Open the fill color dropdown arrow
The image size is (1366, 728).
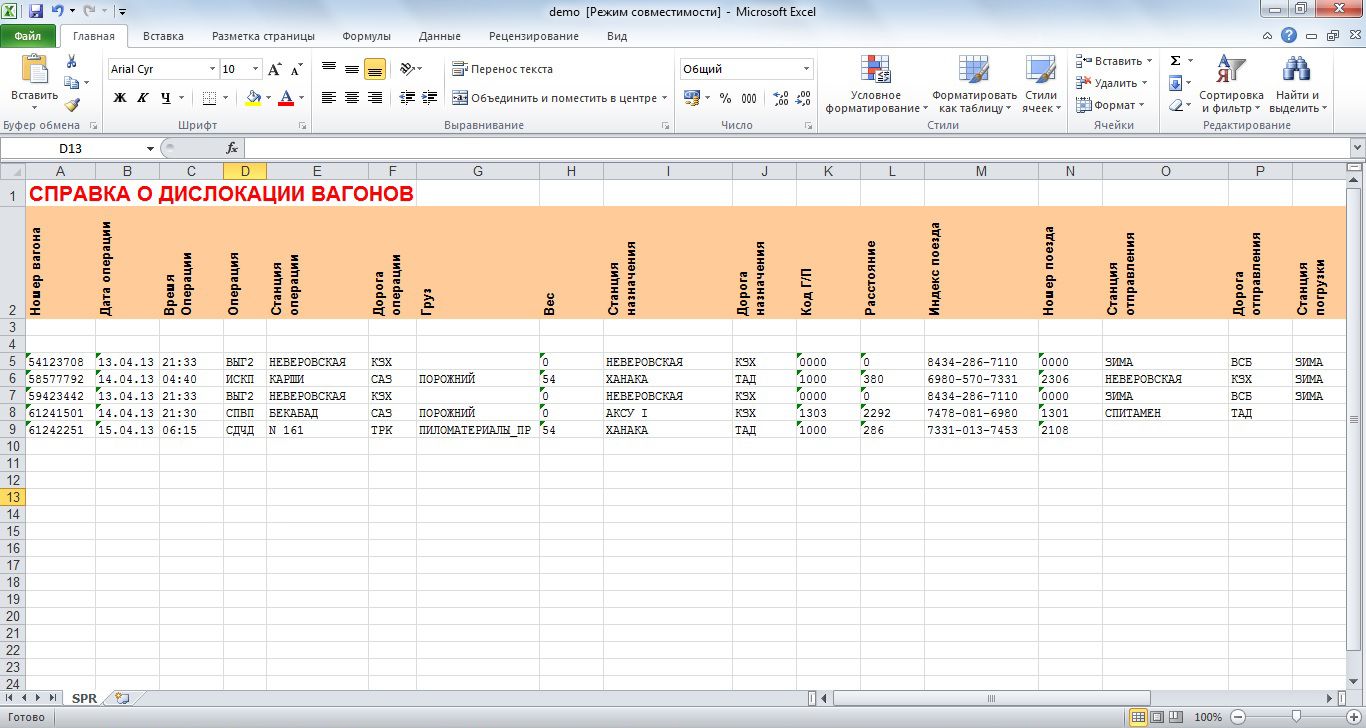coord(269,98)
